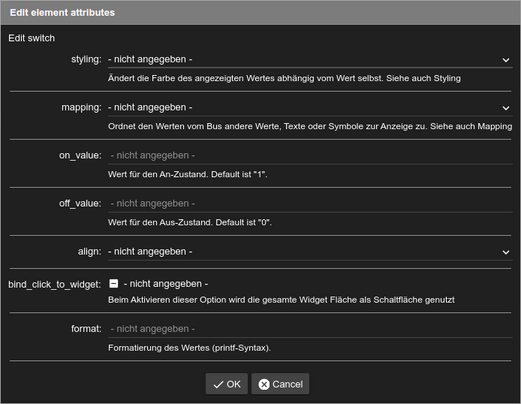Expand the styling dropdown chevron arrow
The width and height of the screenshot is (521, 404).
(506, 60)
